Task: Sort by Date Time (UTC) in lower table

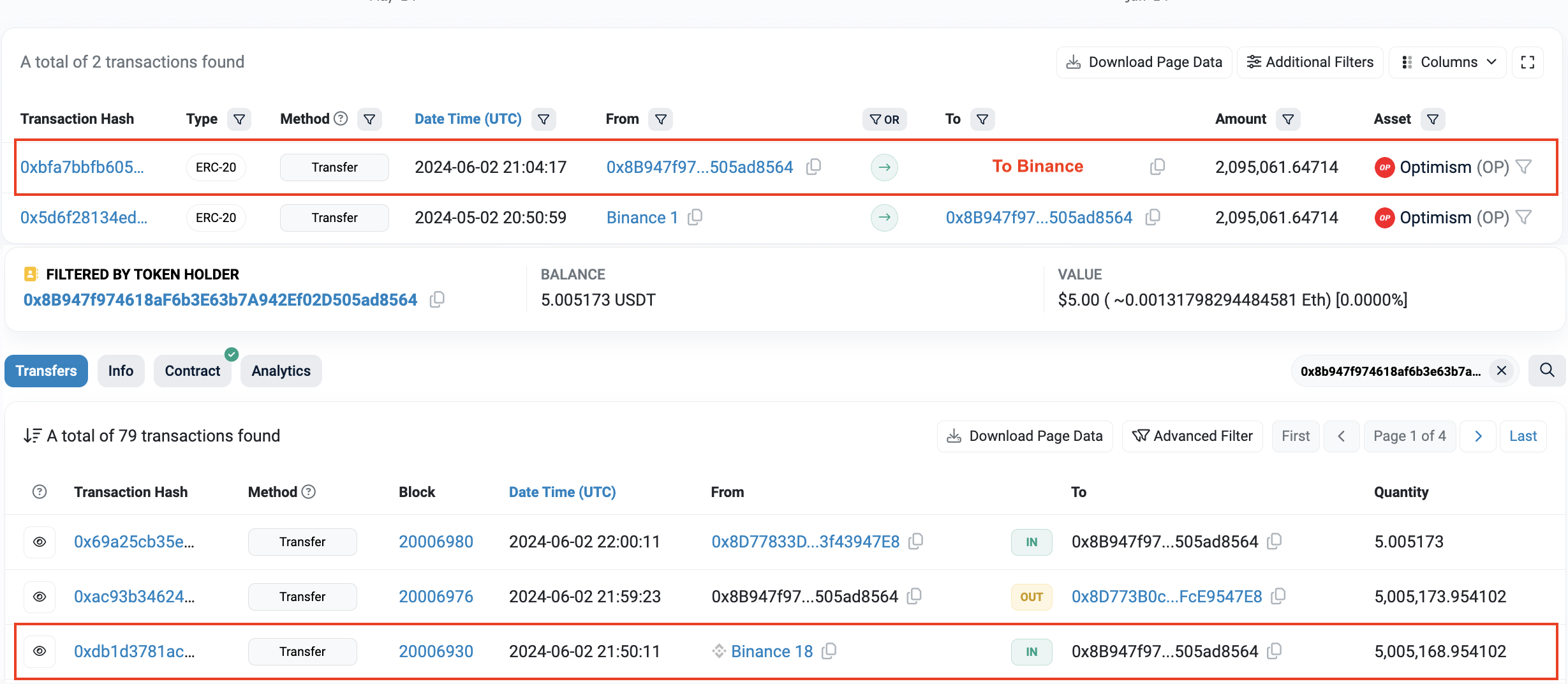Action: click(563, 492)
